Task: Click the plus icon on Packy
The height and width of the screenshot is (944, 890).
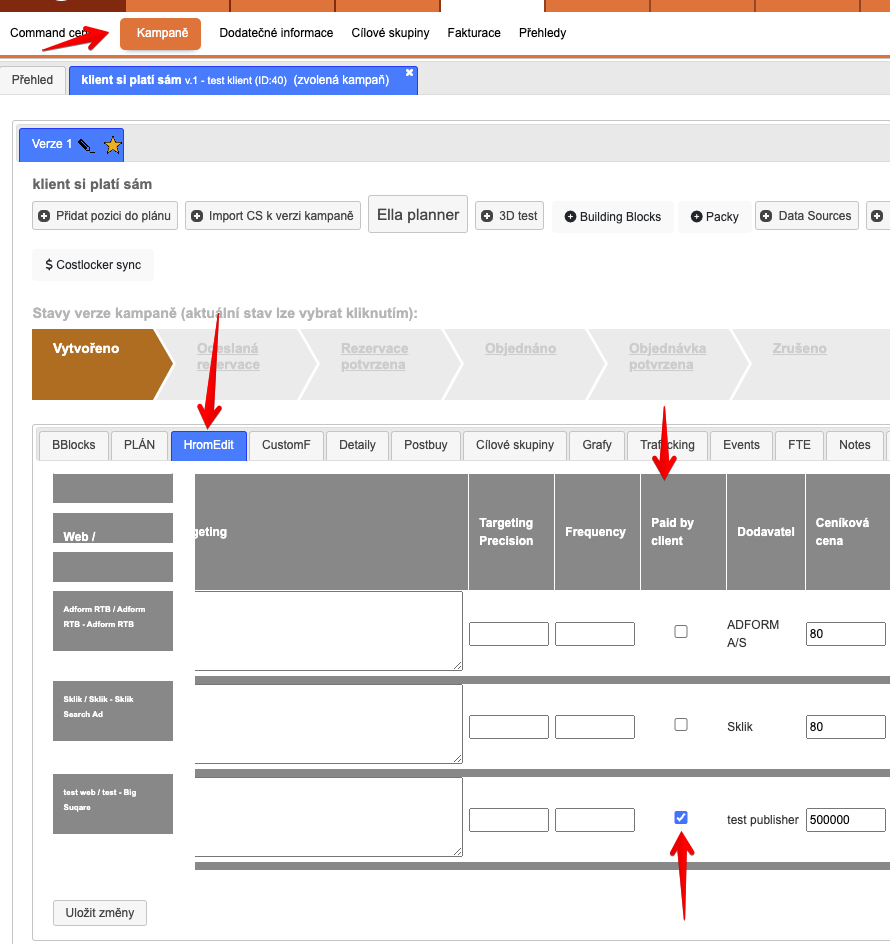Action: click(696, 217)
